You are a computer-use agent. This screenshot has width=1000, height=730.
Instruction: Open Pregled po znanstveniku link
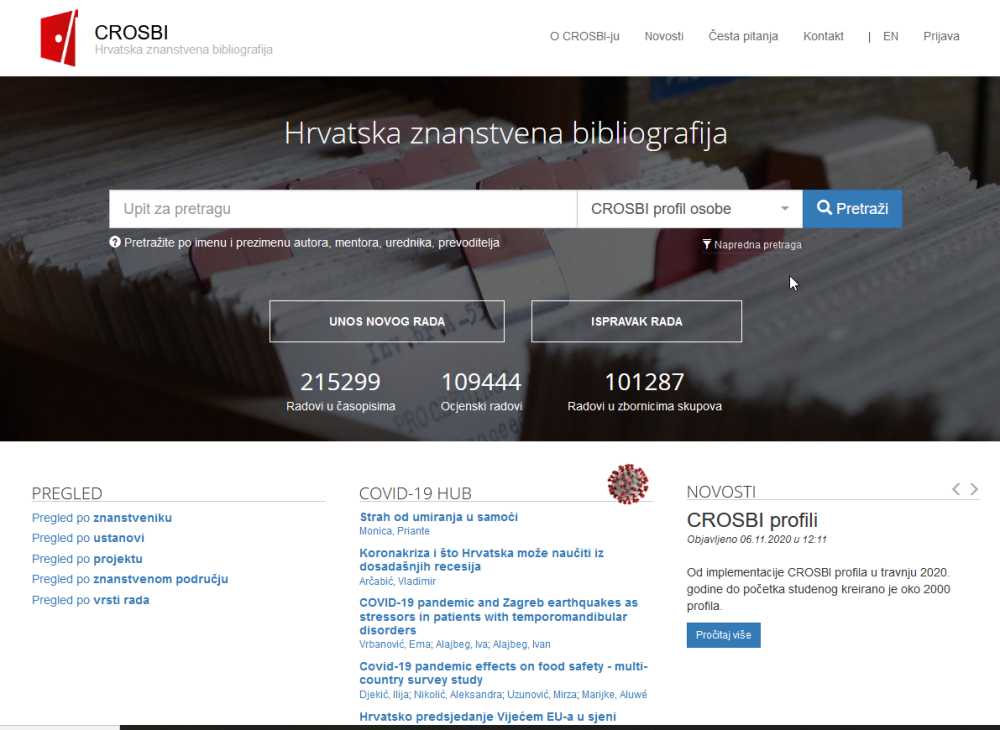pos(101,518)
